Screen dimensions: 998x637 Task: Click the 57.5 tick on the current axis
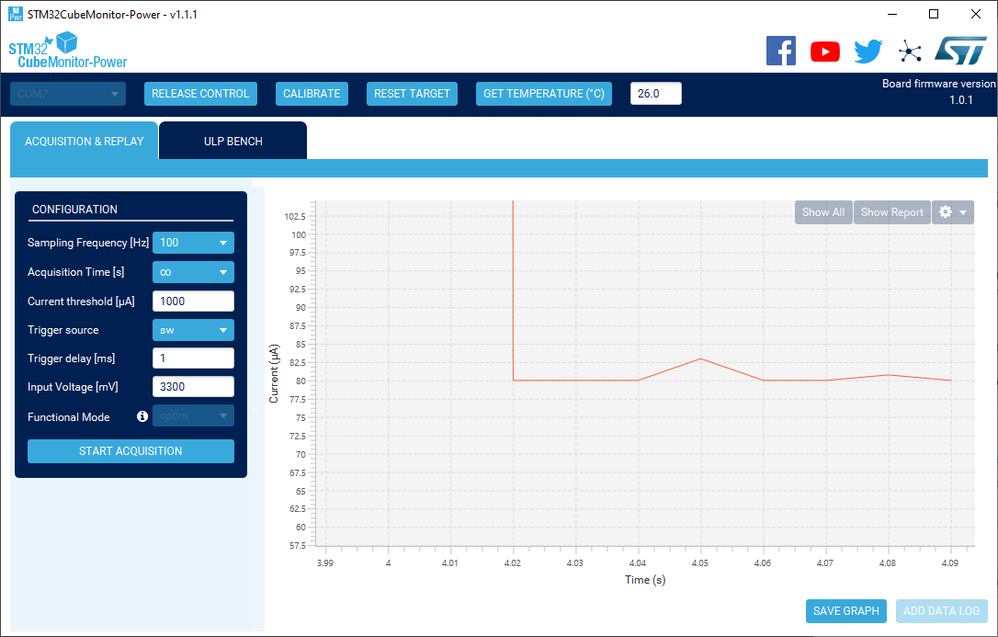coord(297,546)
